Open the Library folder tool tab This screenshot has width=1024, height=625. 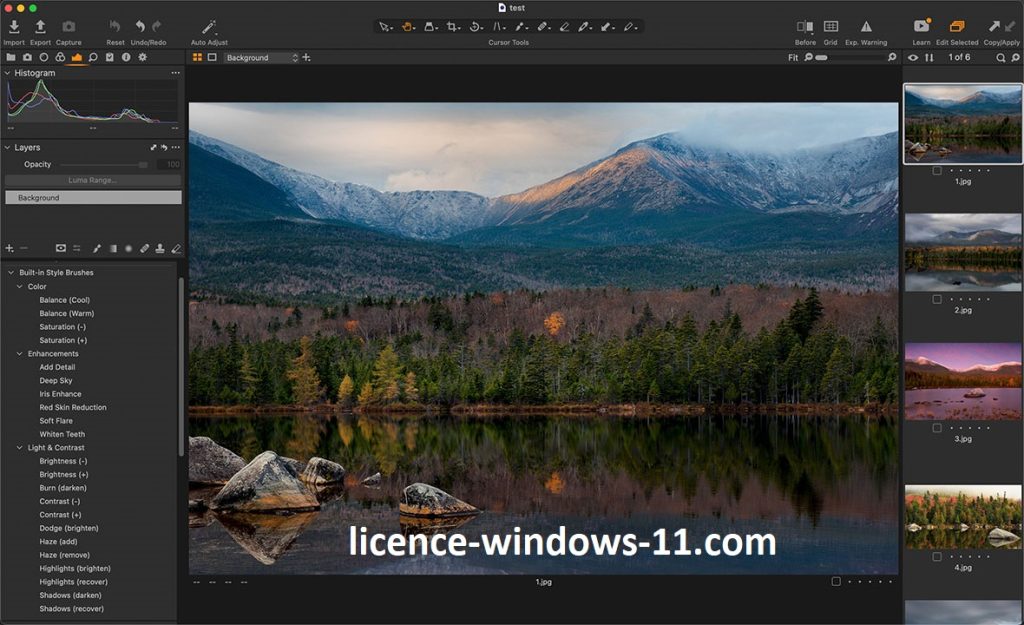pos(11,58)
